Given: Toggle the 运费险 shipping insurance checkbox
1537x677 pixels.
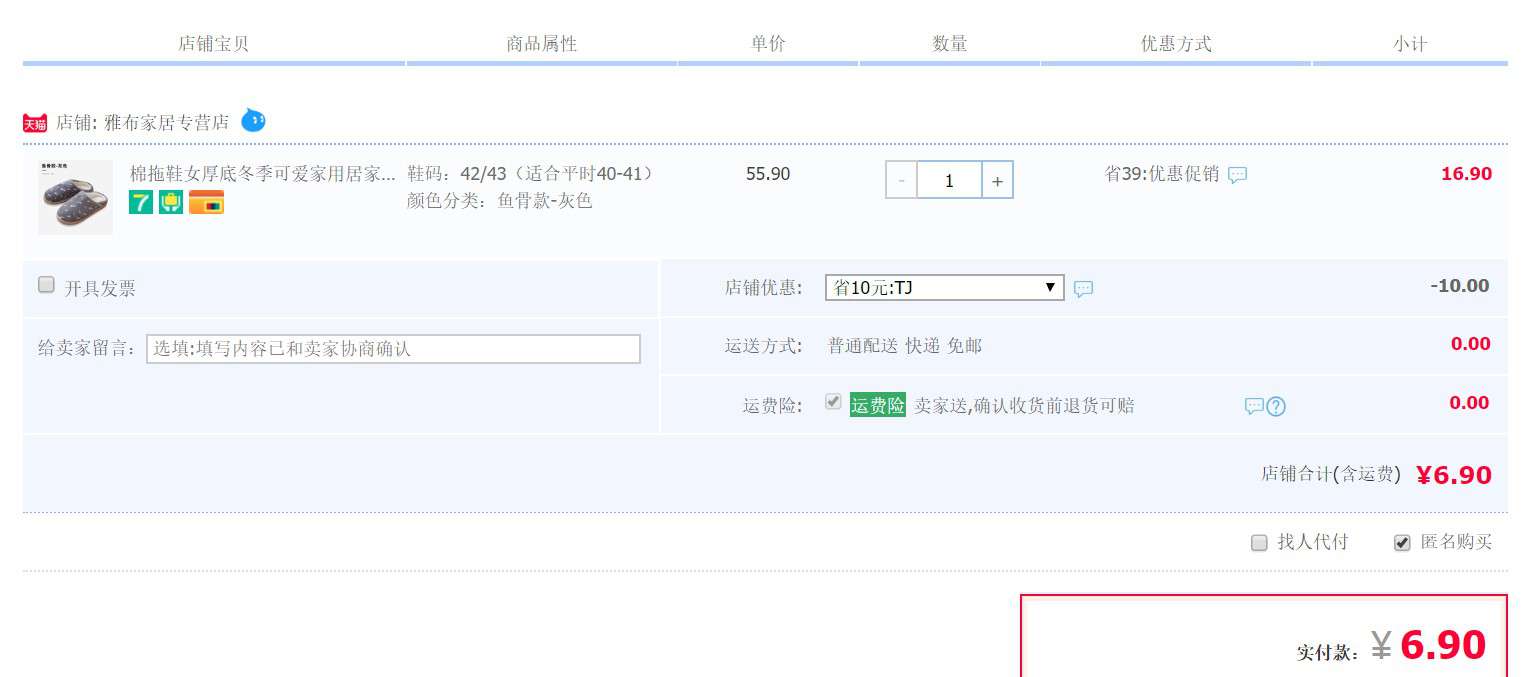Looking at the screenshot, I should pos(833,402).
